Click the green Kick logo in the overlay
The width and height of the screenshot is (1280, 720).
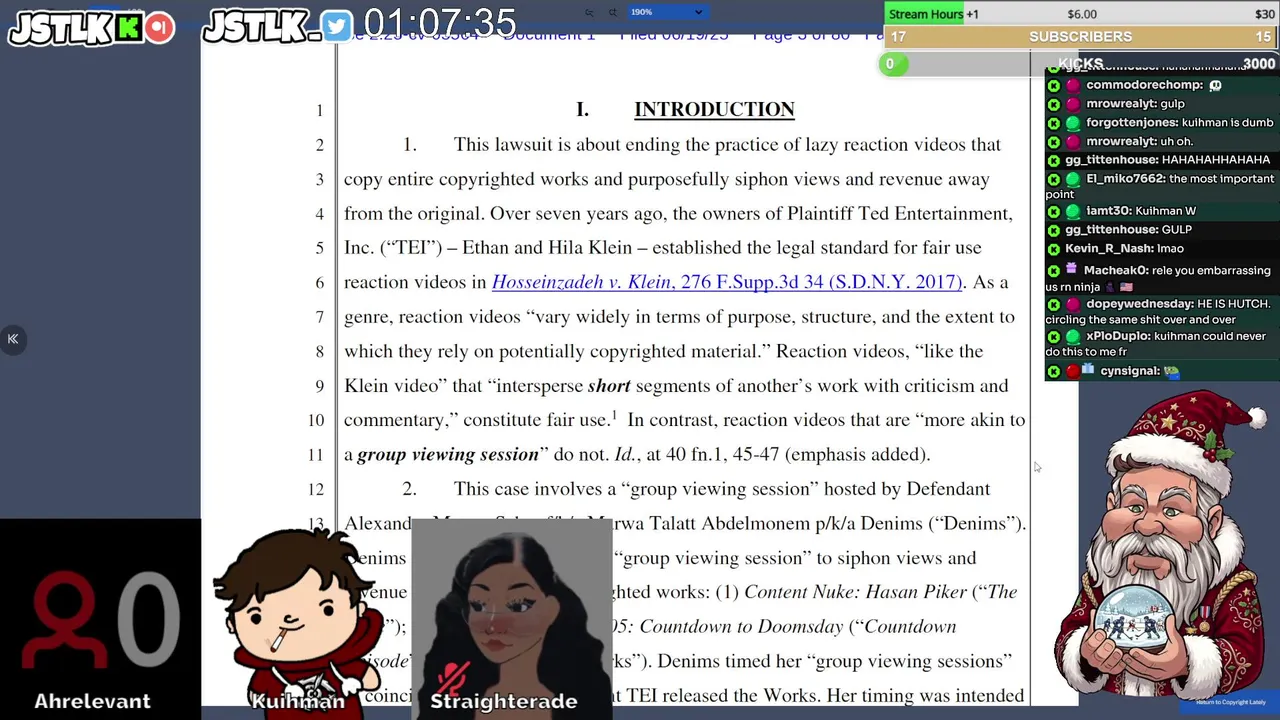(x=128, y=28)
